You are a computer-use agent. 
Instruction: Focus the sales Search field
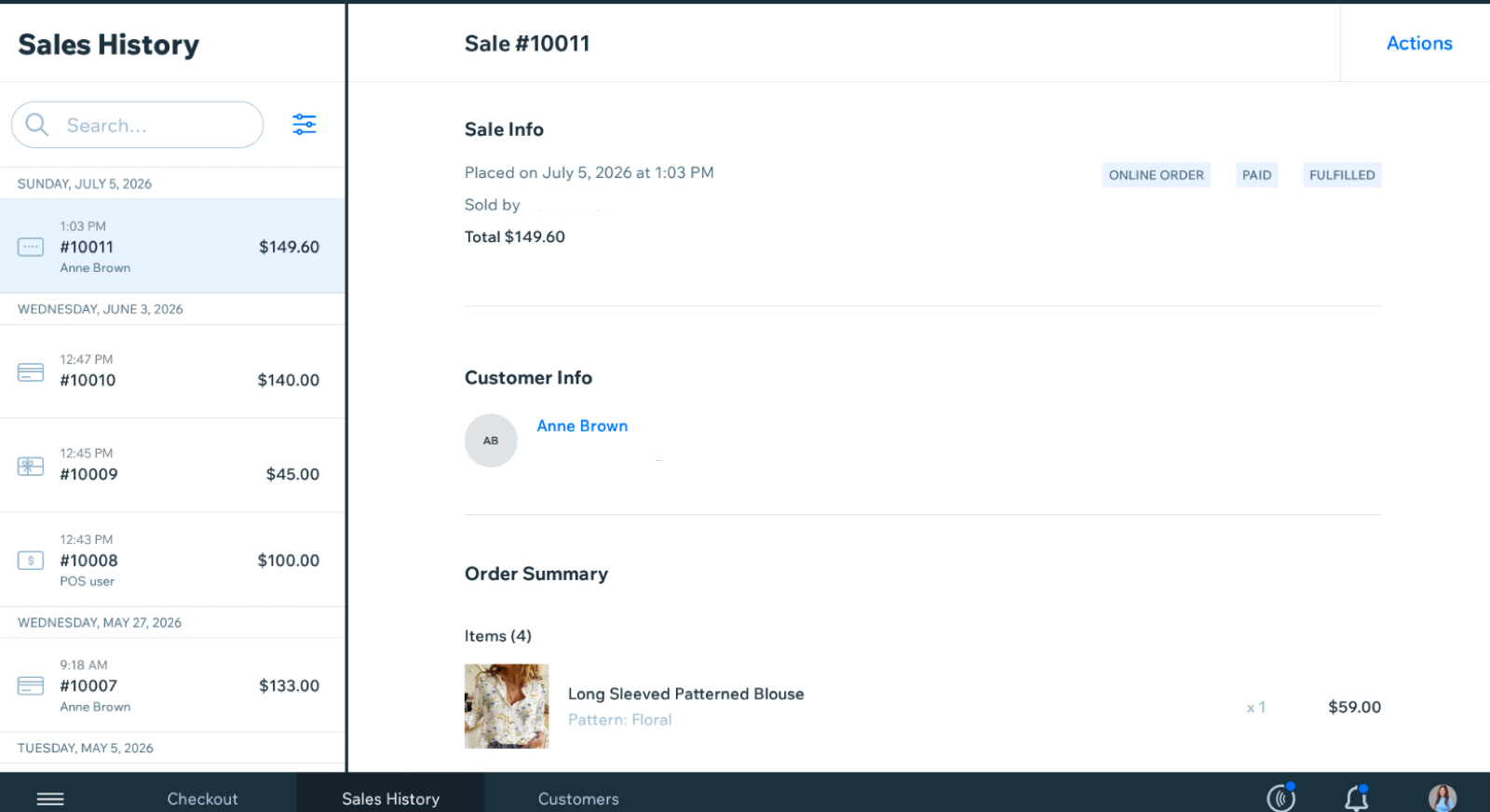coord(137,125)
